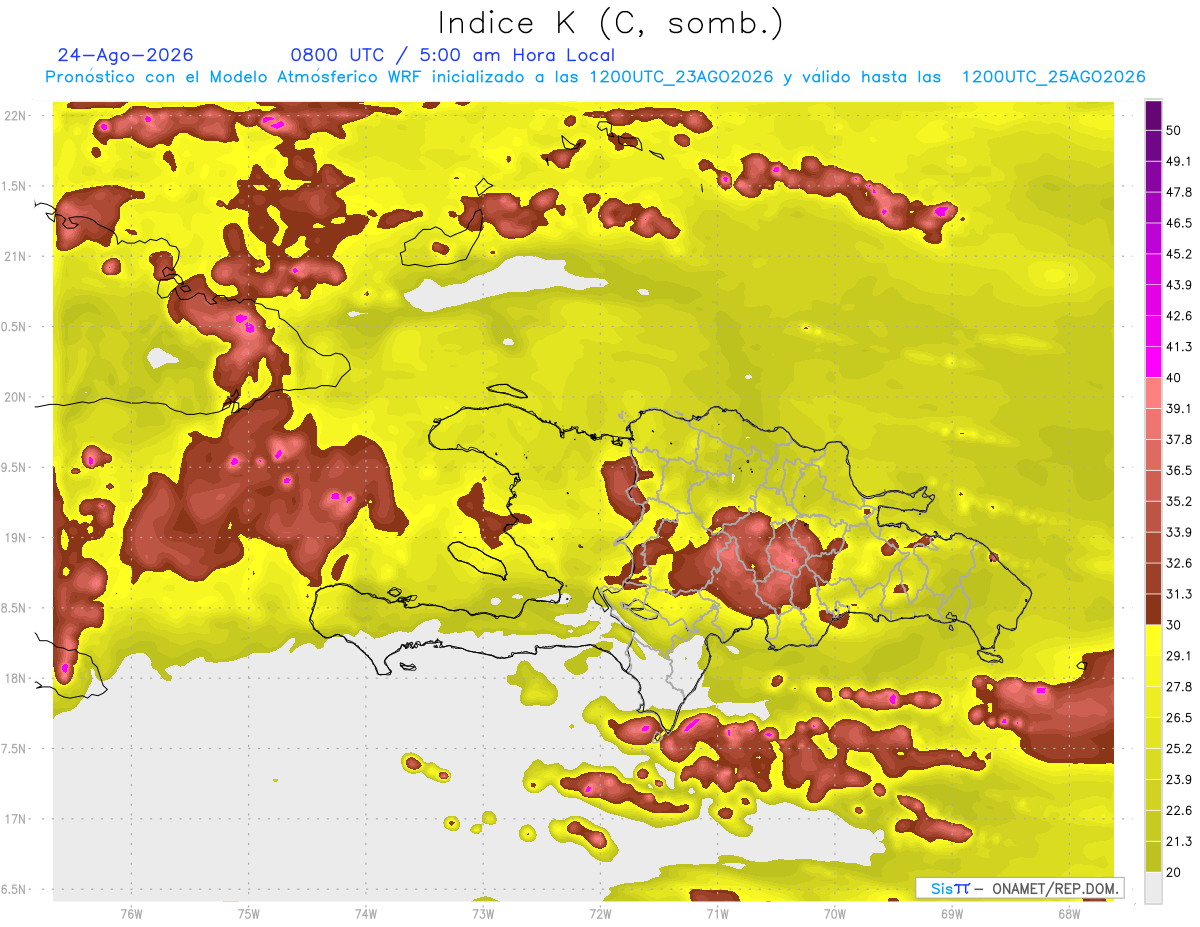Click the 76W longitude axis label
This screenshot has width=1200, height=927.
(x=131, y=913)
